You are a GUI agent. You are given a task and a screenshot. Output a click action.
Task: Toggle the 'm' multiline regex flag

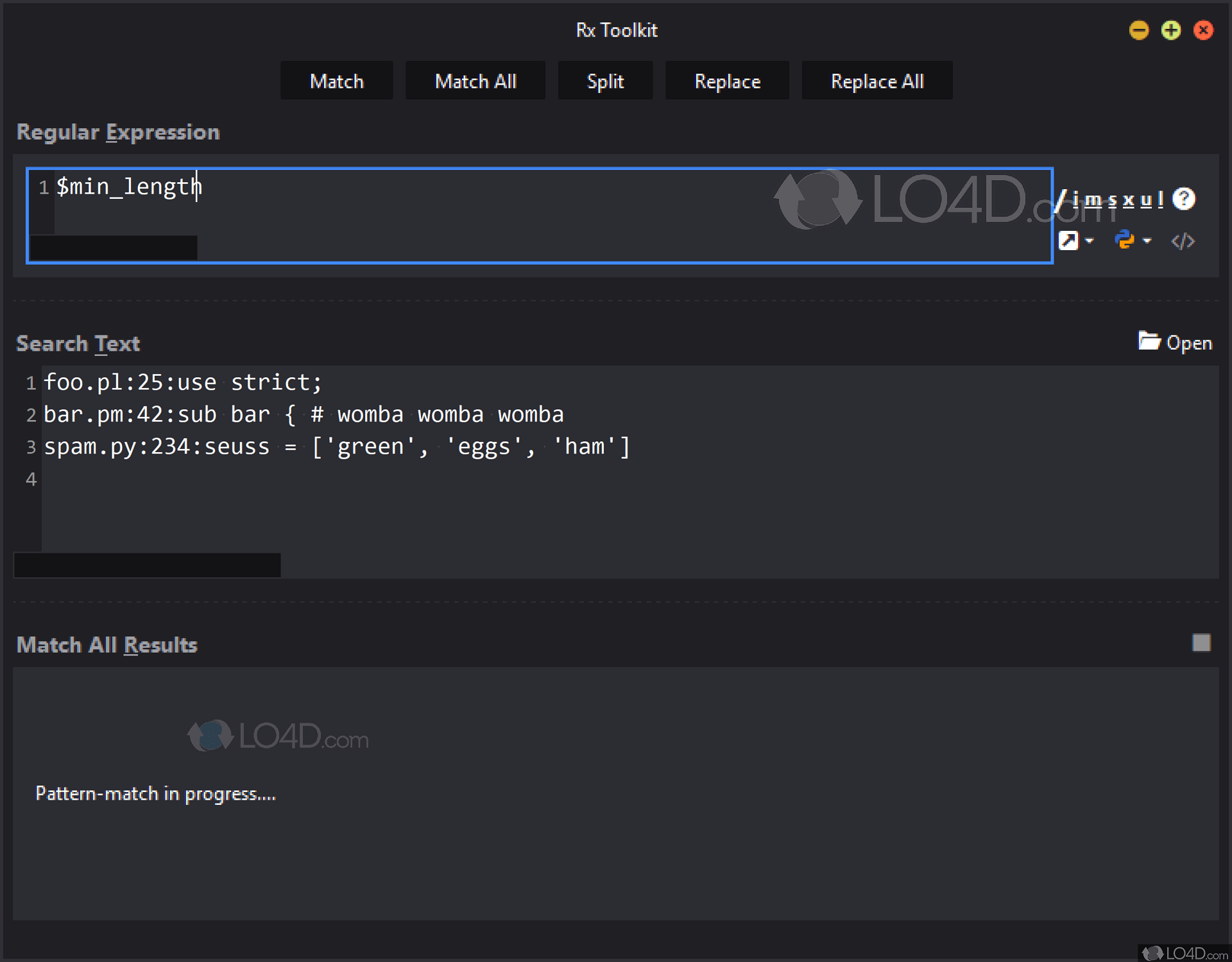1093,200
